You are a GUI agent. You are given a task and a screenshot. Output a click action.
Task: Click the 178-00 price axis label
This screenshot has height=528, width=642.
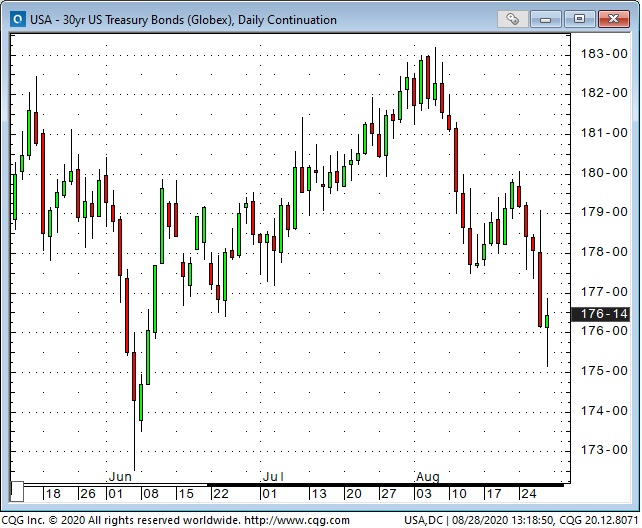click(x=604, y=251)
